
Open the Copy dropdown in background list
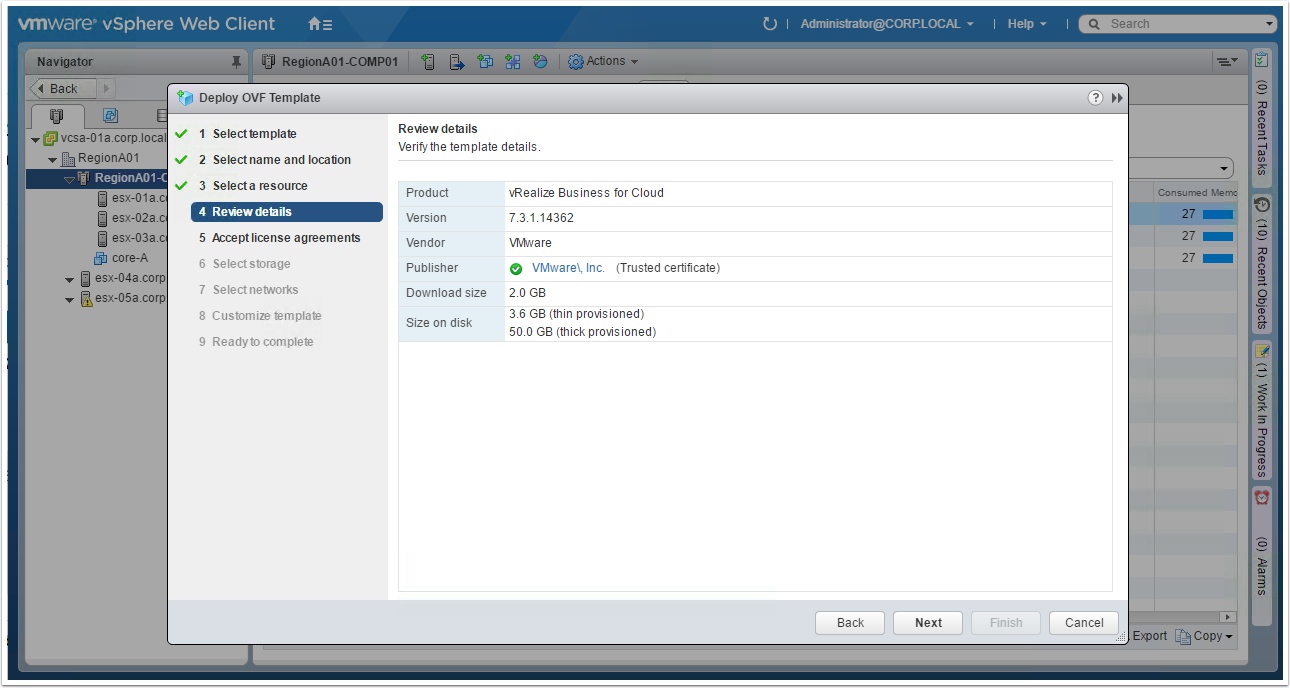[1204, 636]
